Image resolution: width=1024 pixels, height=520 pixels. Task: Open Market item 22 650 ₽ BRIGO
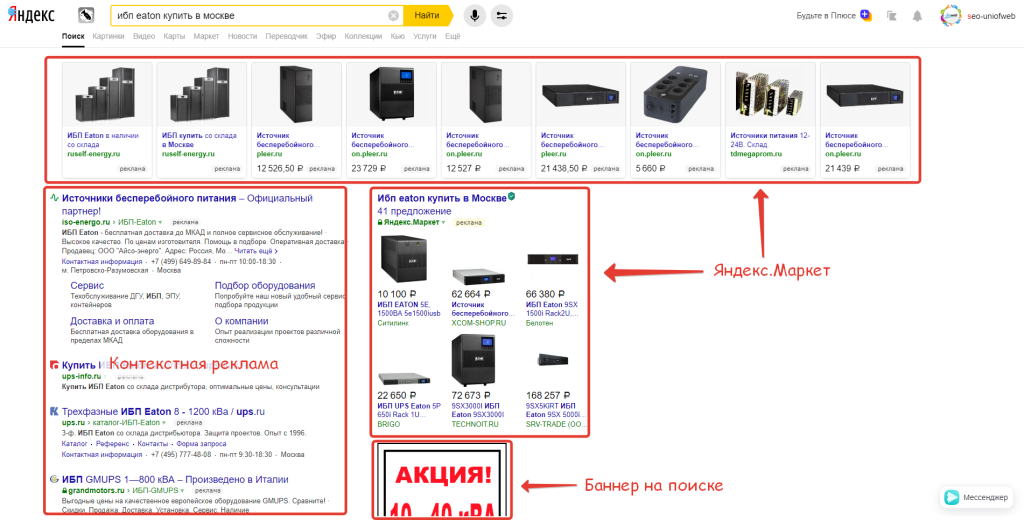coord(410,381)
